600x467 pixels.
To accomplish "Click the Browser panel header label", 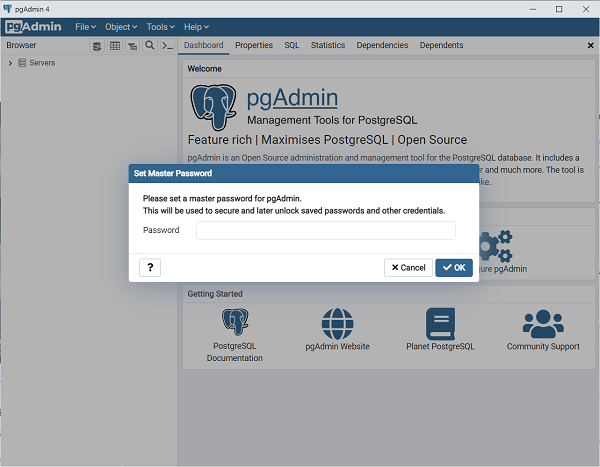I will [21, 45].
